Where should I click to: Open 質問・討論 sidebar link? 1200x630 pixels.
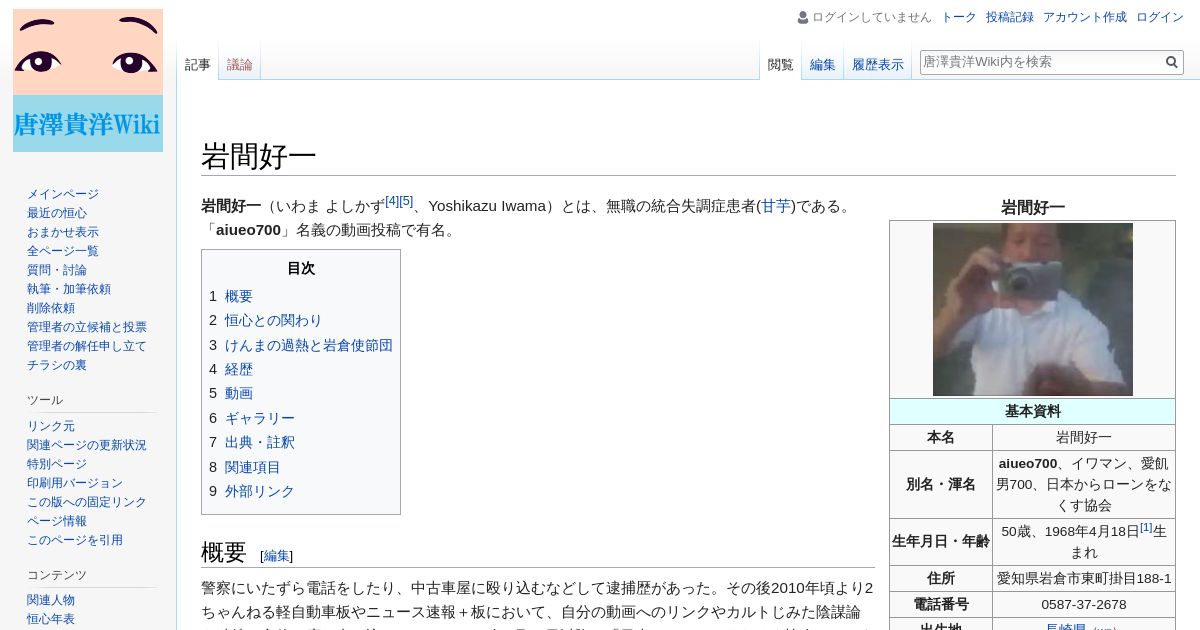pyautogui.click(x=57, y=270)
